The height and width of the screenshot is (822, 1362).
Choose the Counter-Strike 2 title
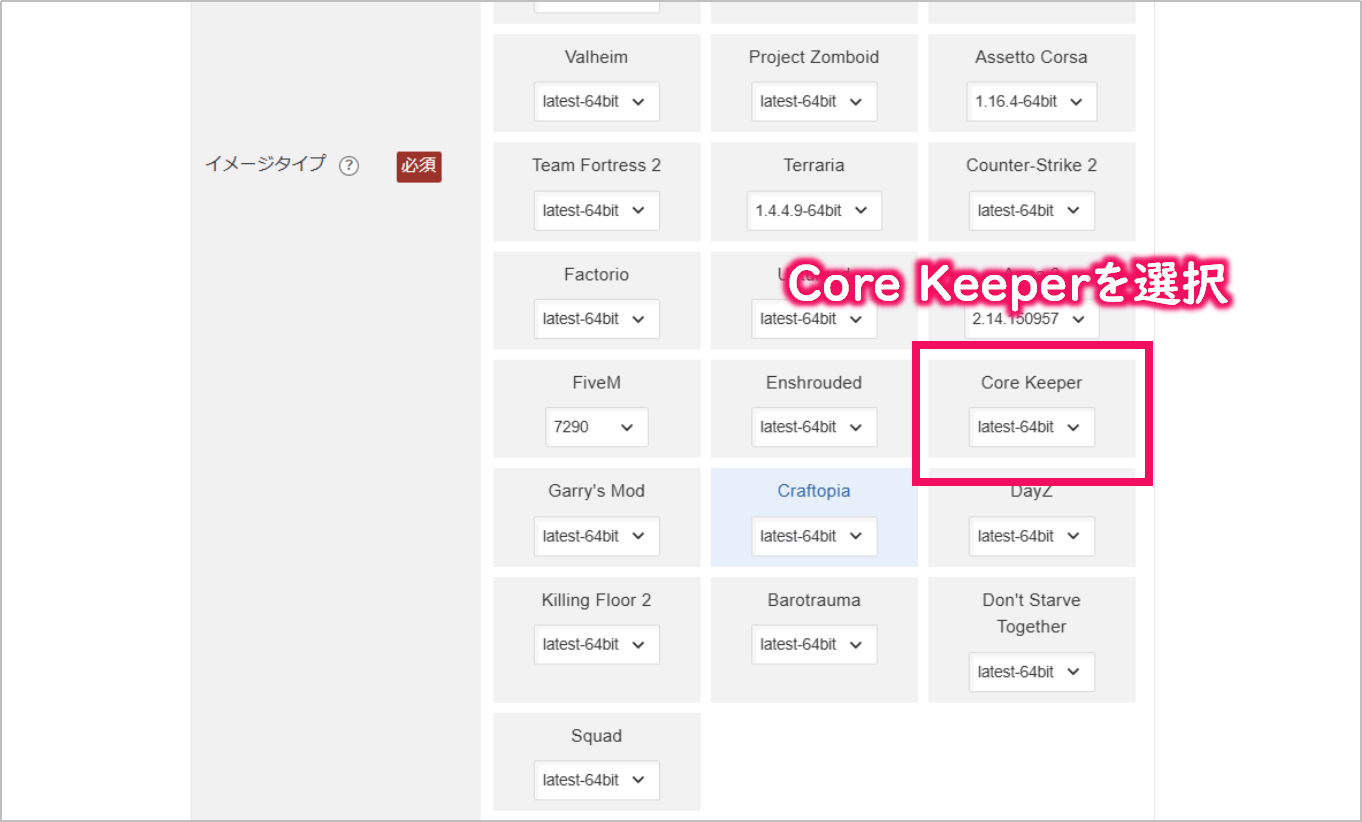coord(1031,165)
